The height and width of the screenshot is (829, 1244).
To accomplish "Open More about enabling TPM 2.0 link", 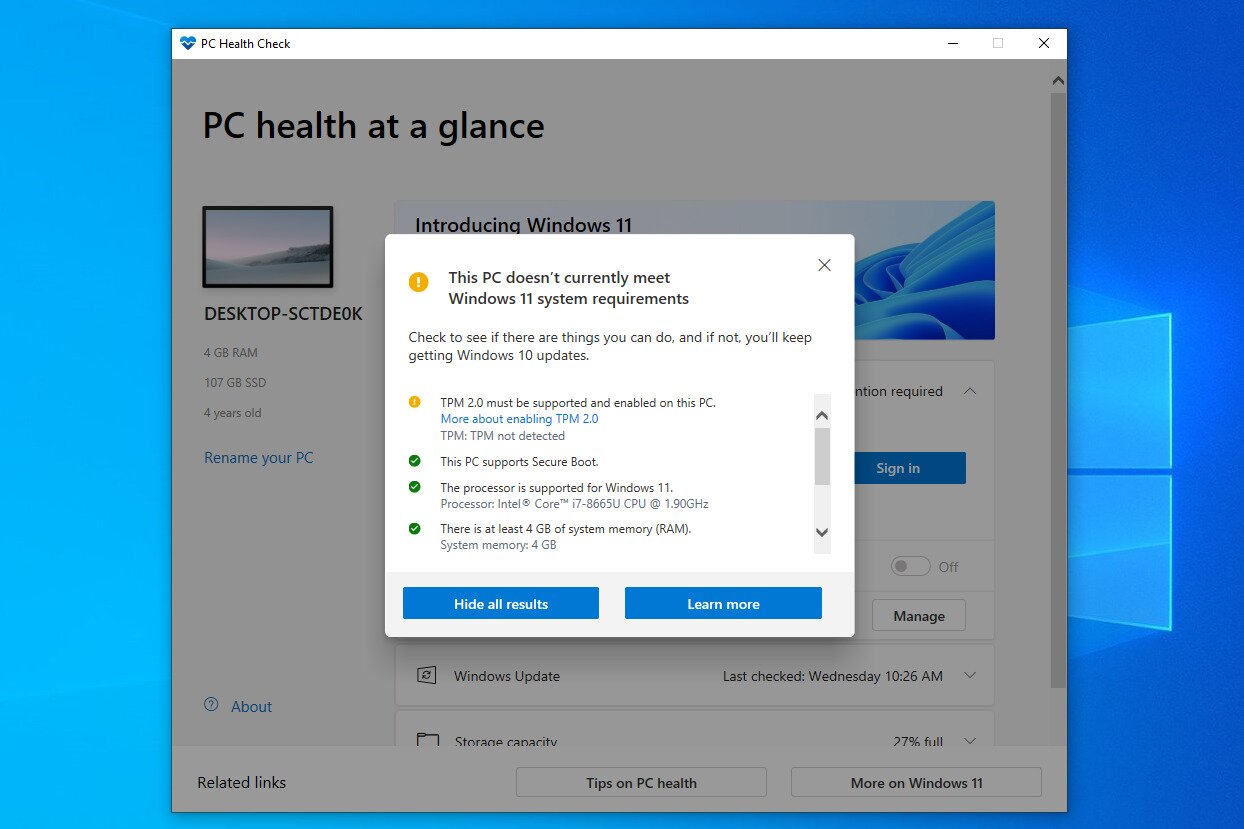I will point(519,419).
